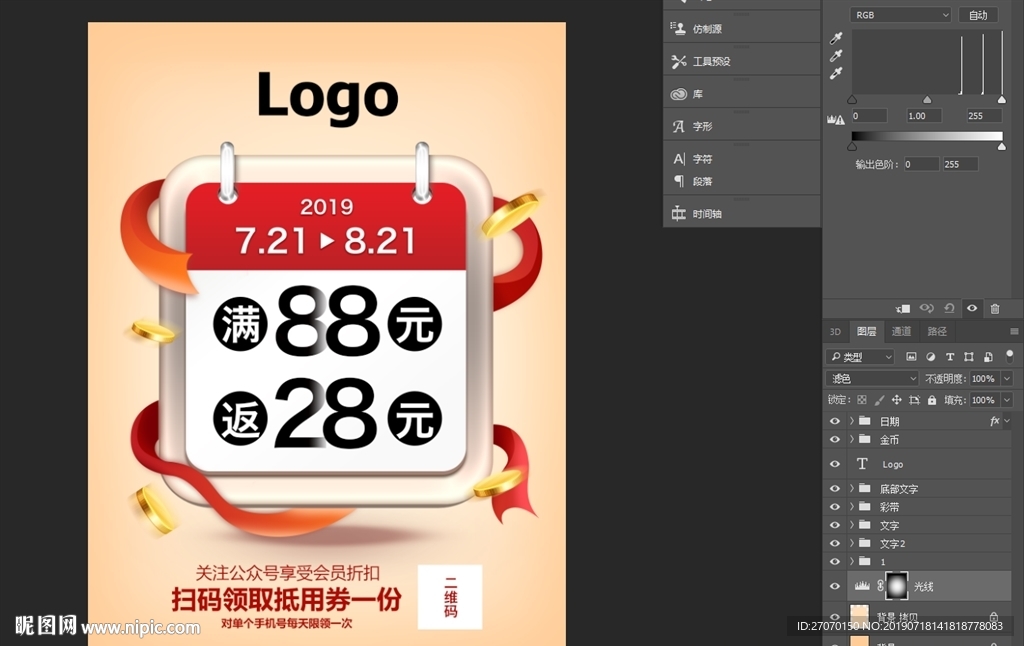The width and height of the screenshot is (1024, 646).
Task: Hide the 文字 layer group
Action: click(x=835, y=525)
